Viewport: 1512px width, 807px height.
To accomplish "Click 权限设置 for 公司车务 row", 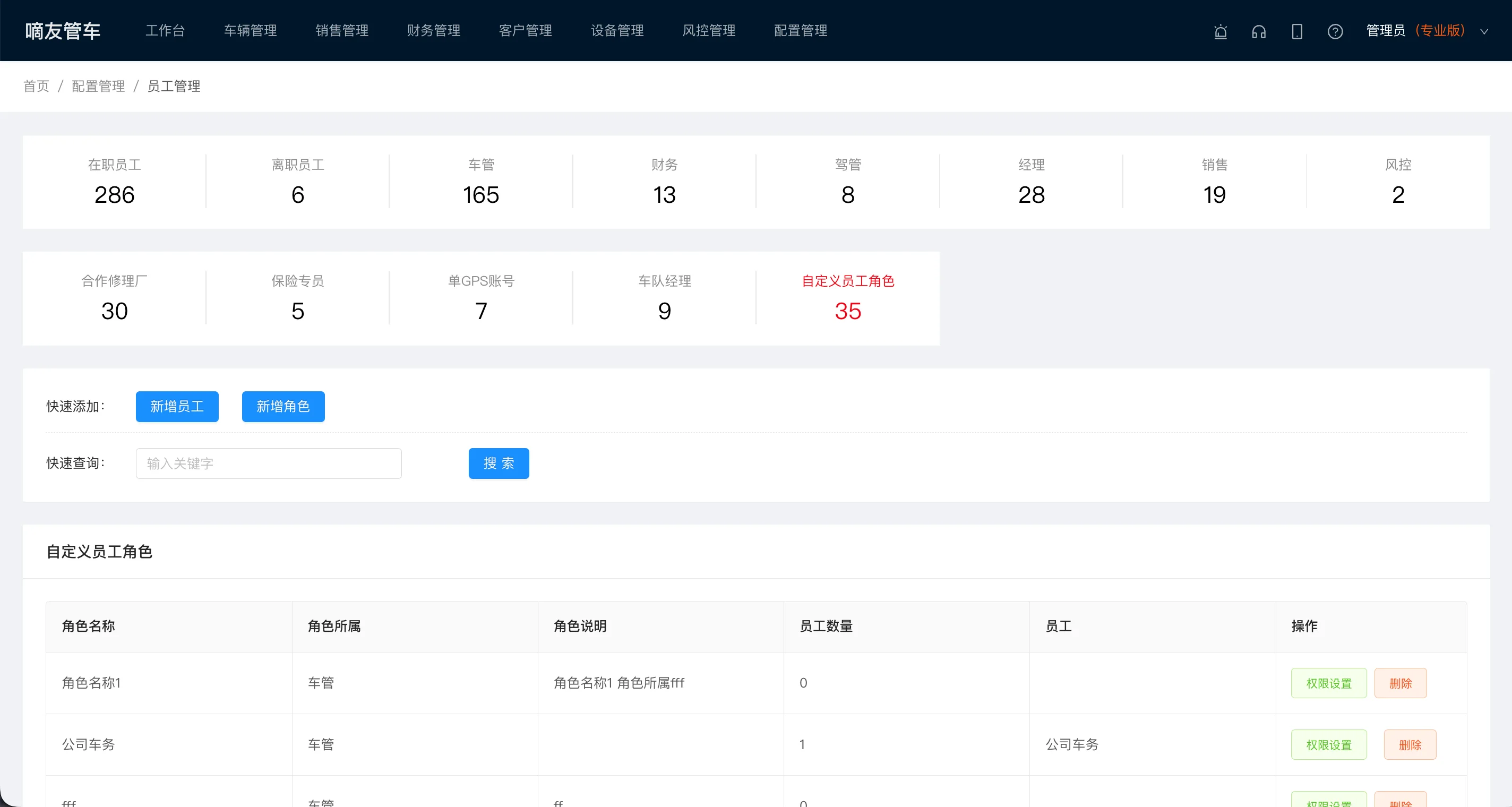I will pyautogui.click(x=1329, y=745).
